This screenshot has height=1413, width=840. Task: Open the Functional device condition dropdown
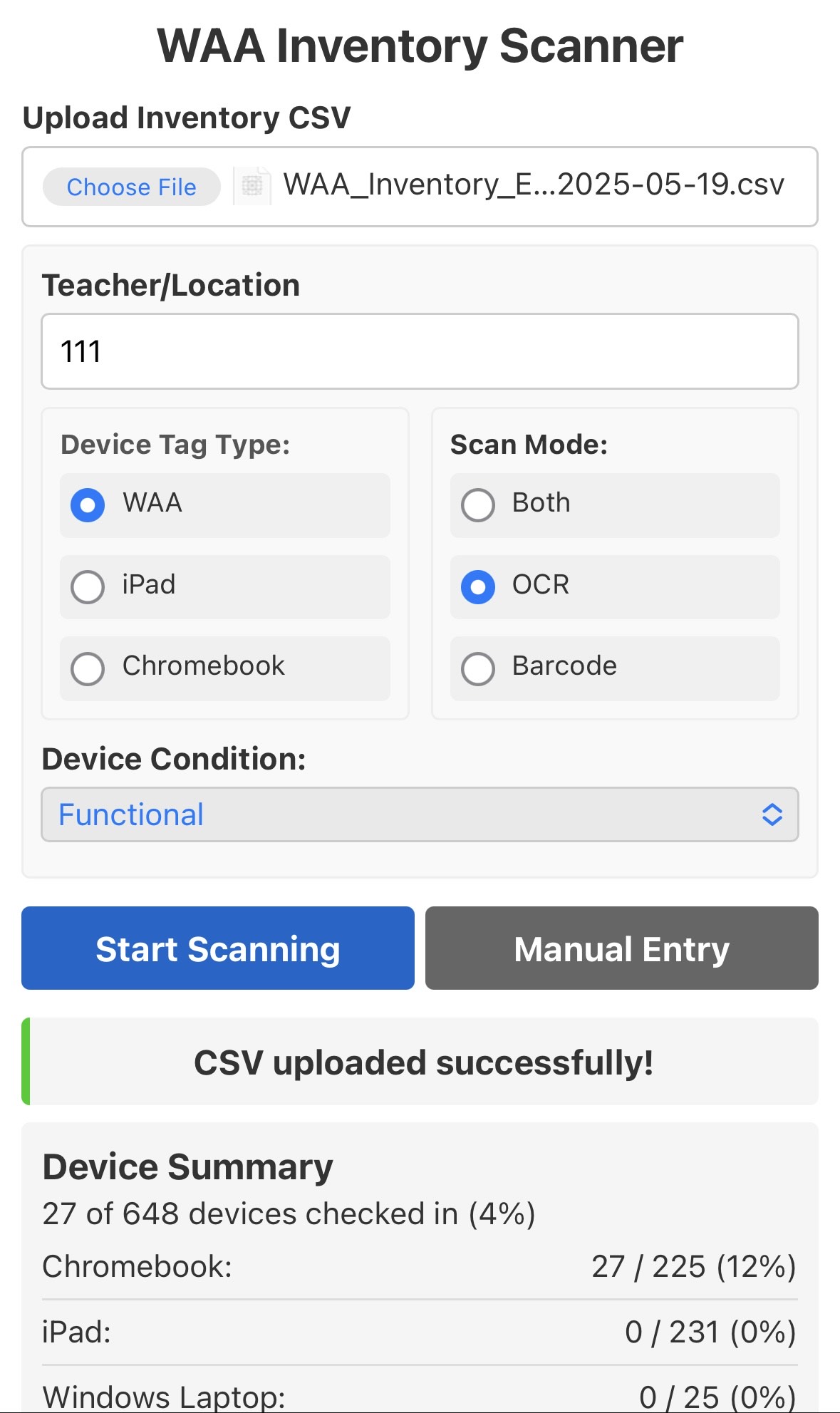(420, 814)
